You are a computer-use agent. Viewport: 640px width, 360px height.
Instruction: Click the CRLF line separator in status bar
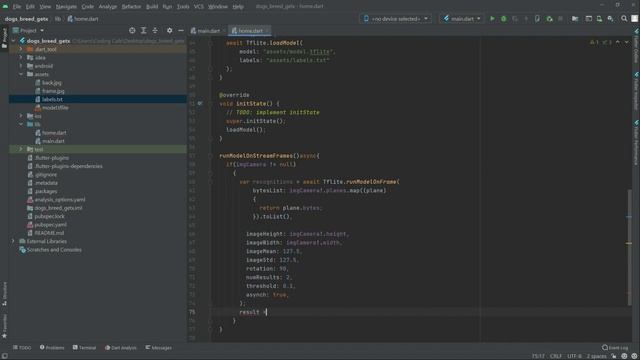(x=556, y=356)
